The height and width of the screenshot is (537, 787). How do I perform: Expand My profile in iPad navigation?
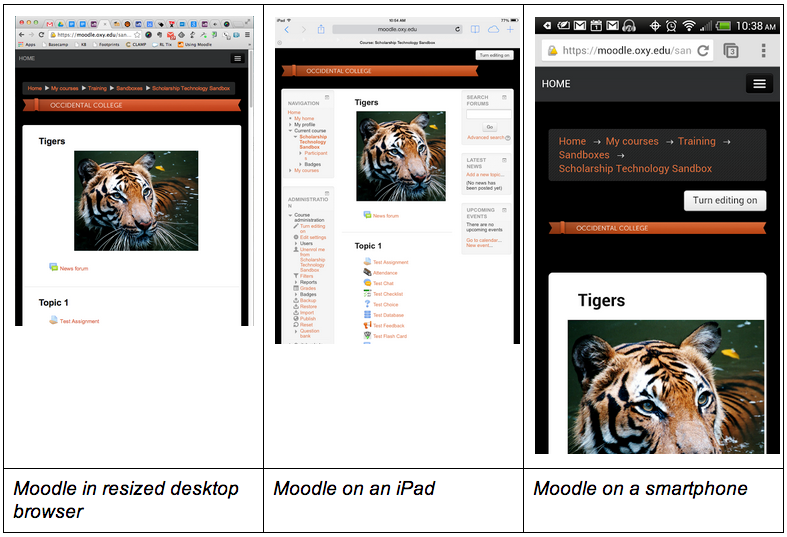click(290, 124)
